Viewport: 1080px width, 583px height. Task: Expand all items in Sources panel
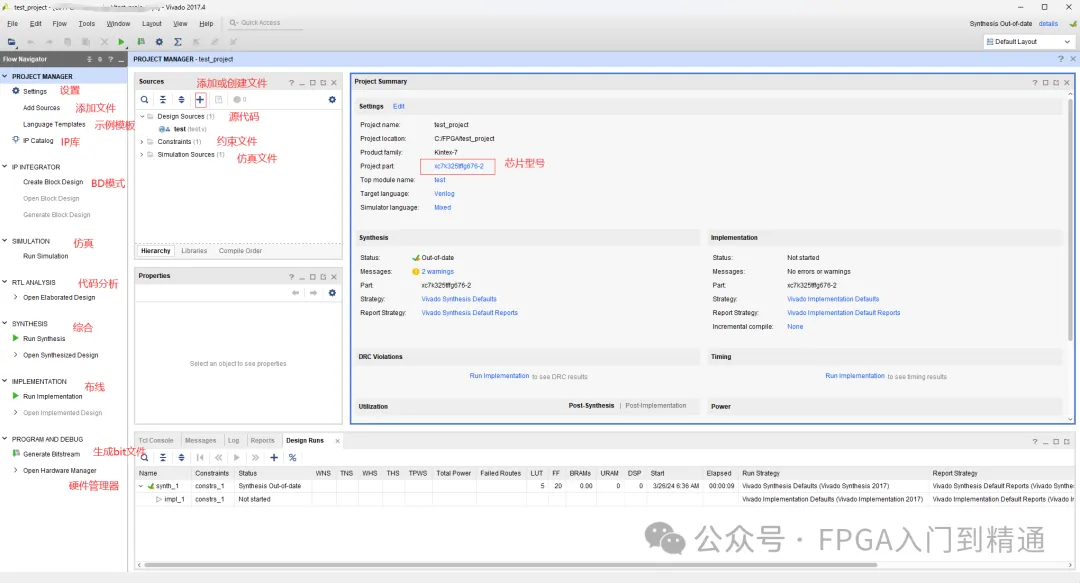[181, 100]
